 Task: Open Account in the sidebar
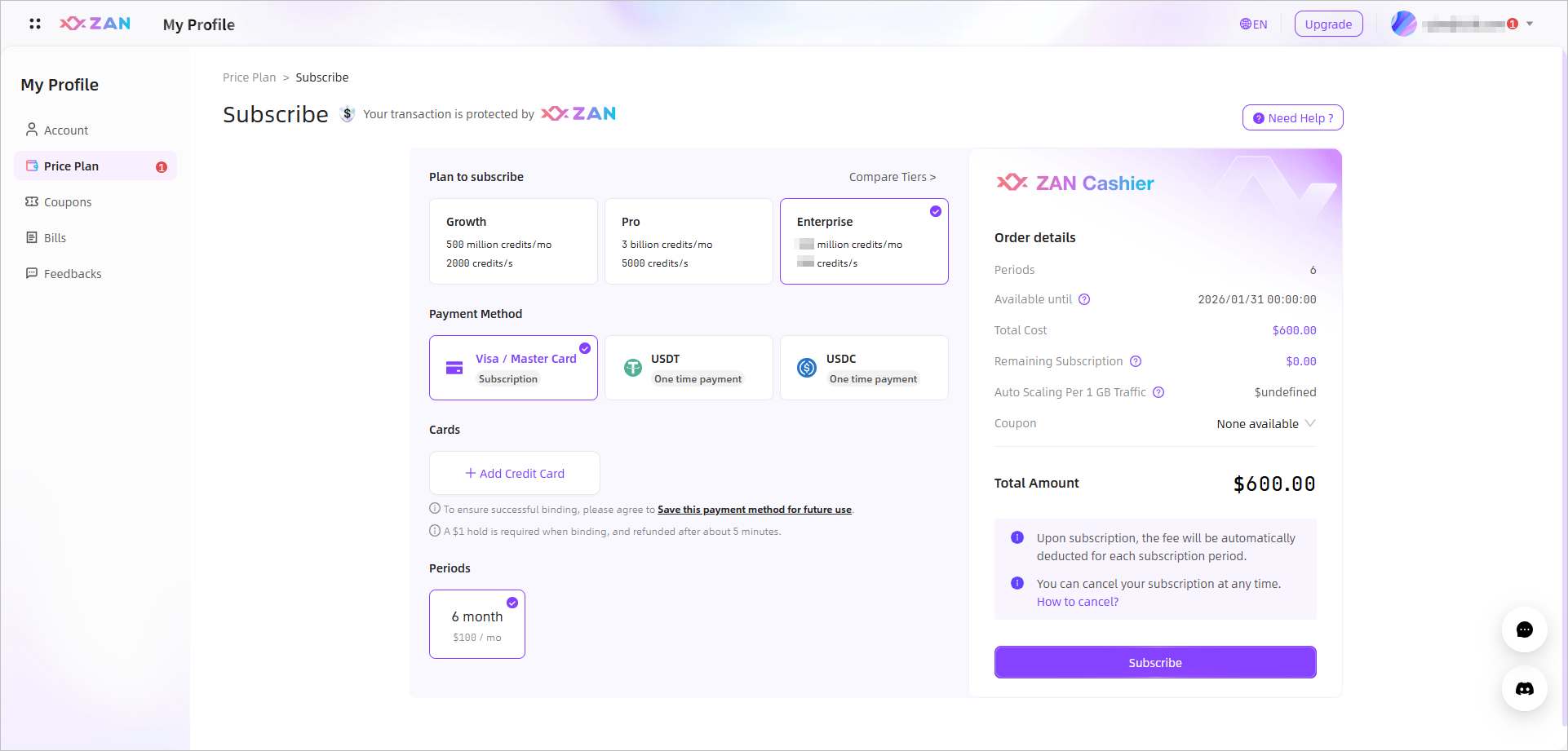(95, 130)
